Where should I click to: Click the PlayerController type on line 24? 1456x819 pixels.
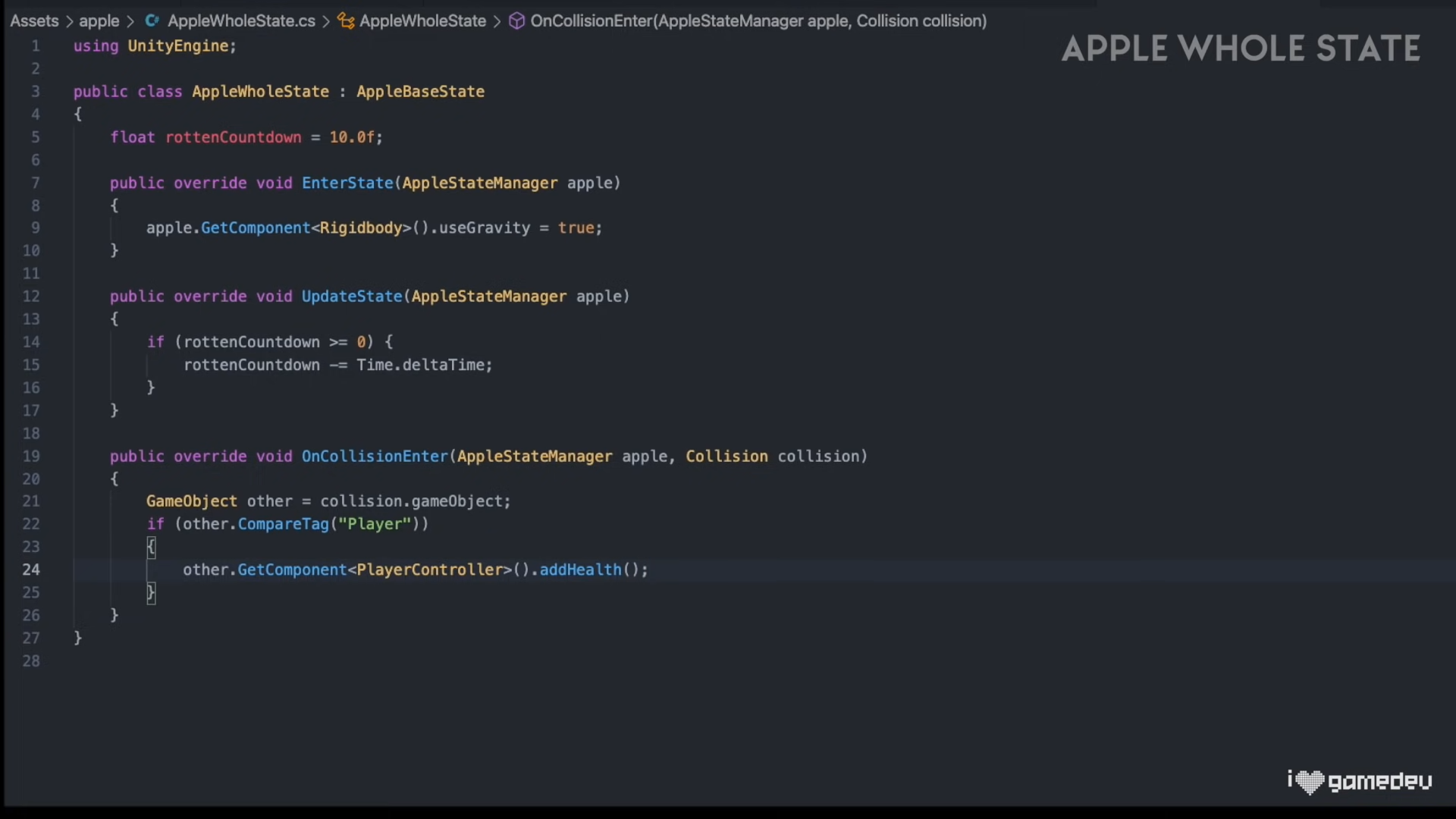coord(429,570)
